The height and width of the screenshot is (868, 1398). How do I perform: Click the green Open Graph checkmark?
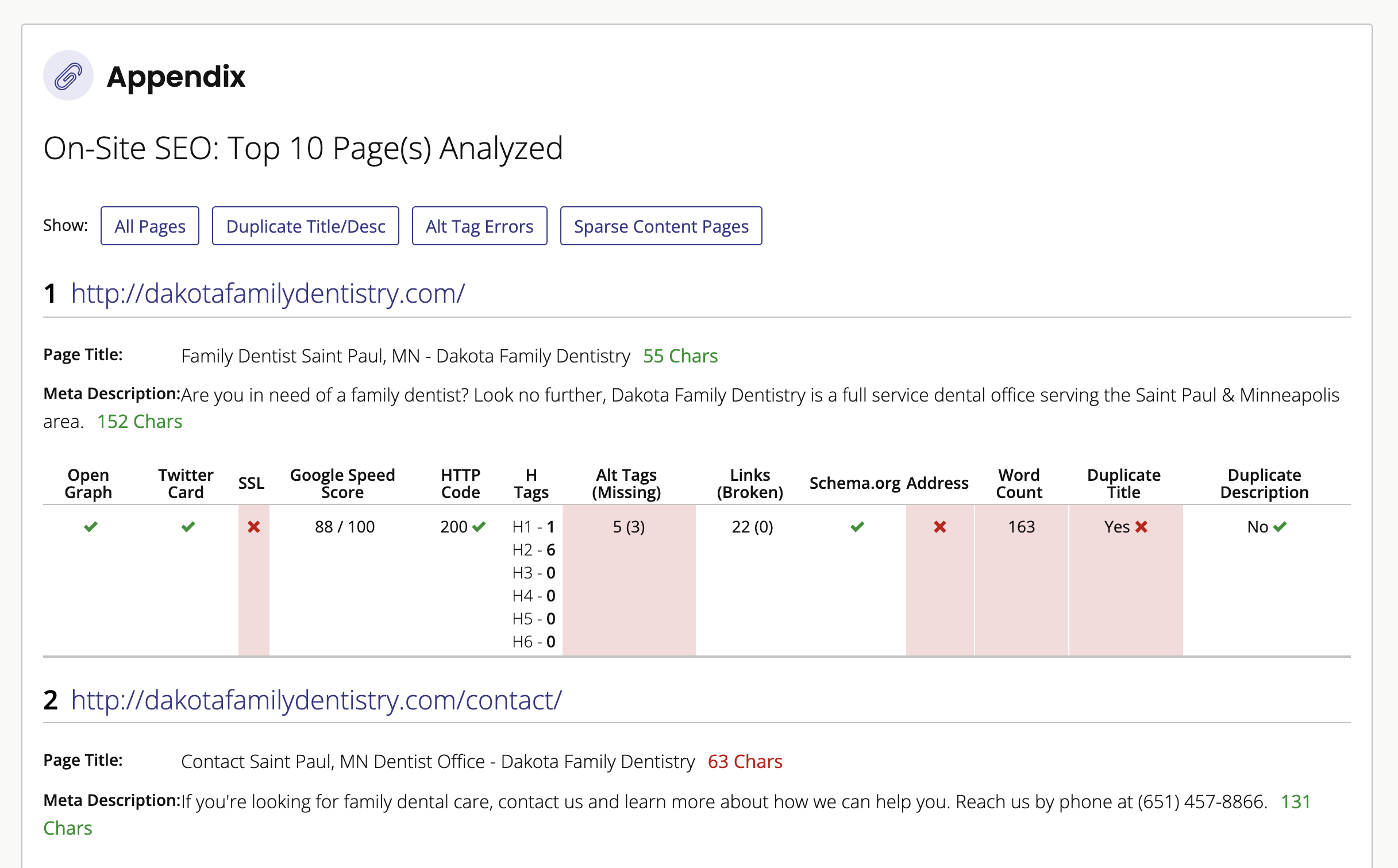90,526
